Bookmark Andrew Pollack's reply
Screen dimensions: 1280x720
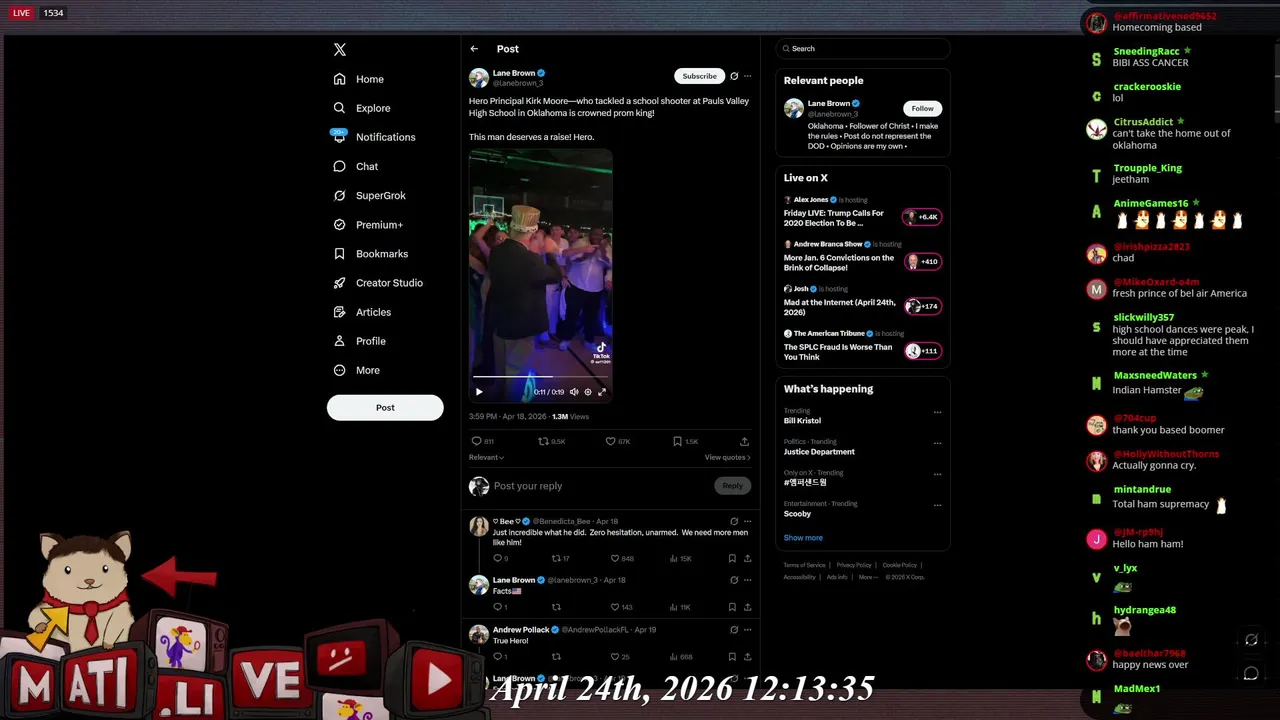point(732,657)
